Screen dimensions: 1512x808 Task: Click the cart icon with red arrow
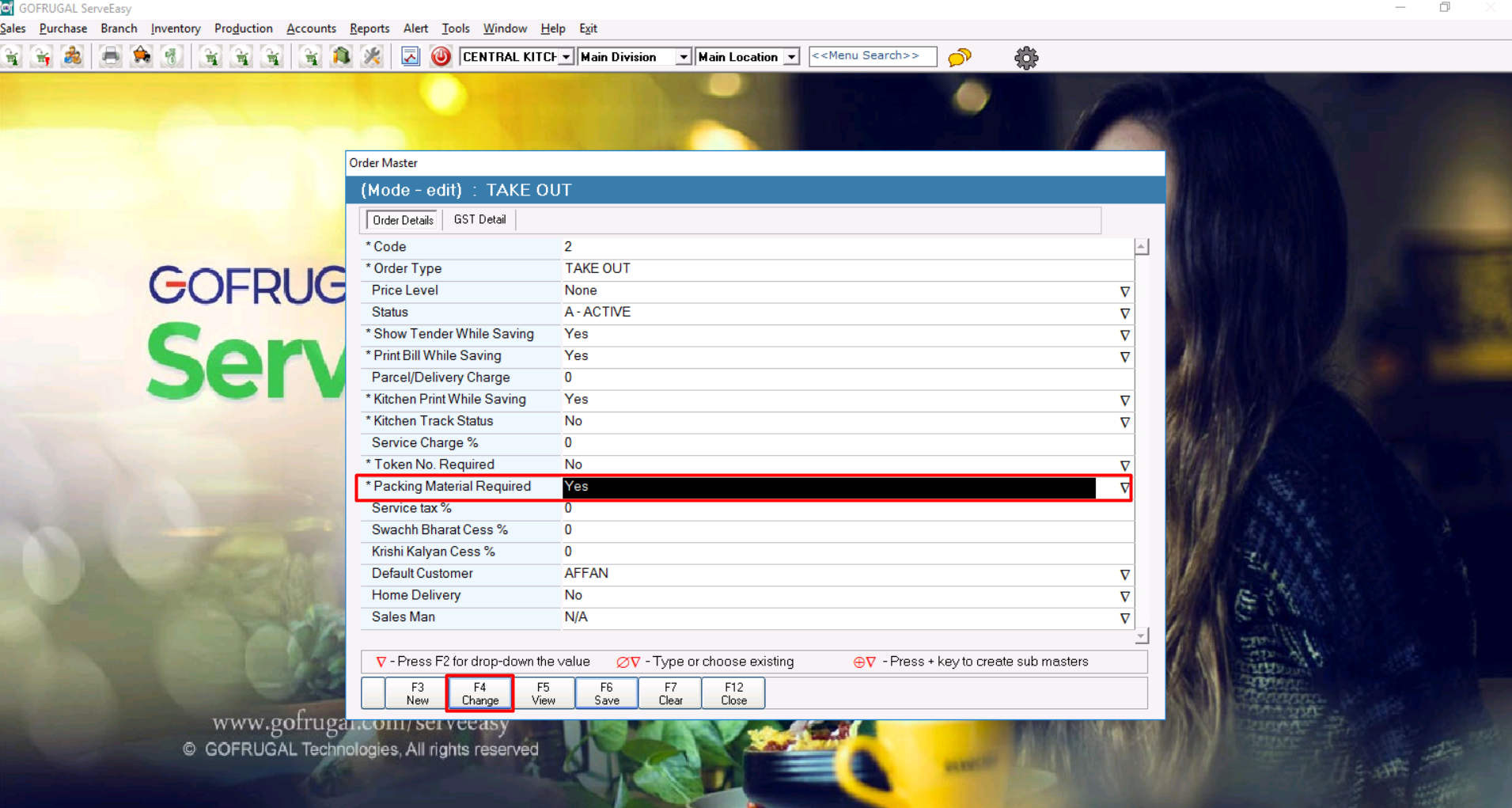[x=42, y=57]
